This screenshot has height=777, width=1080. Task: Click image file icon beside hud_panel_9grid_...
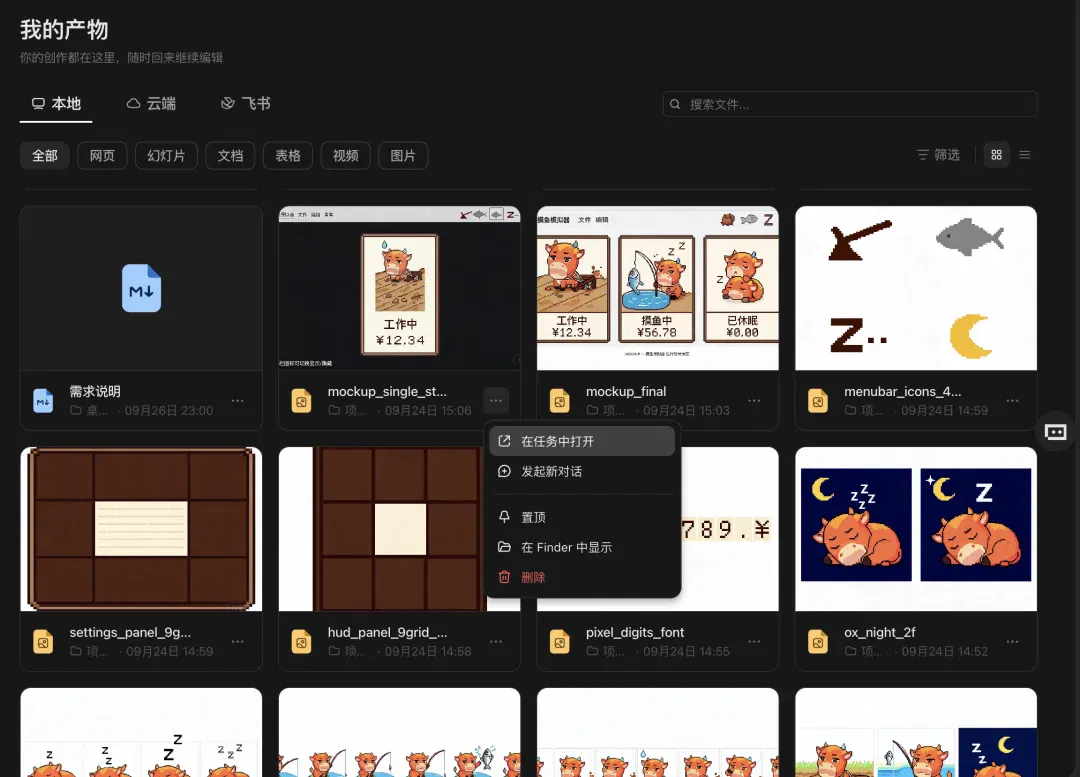[302, 642]
